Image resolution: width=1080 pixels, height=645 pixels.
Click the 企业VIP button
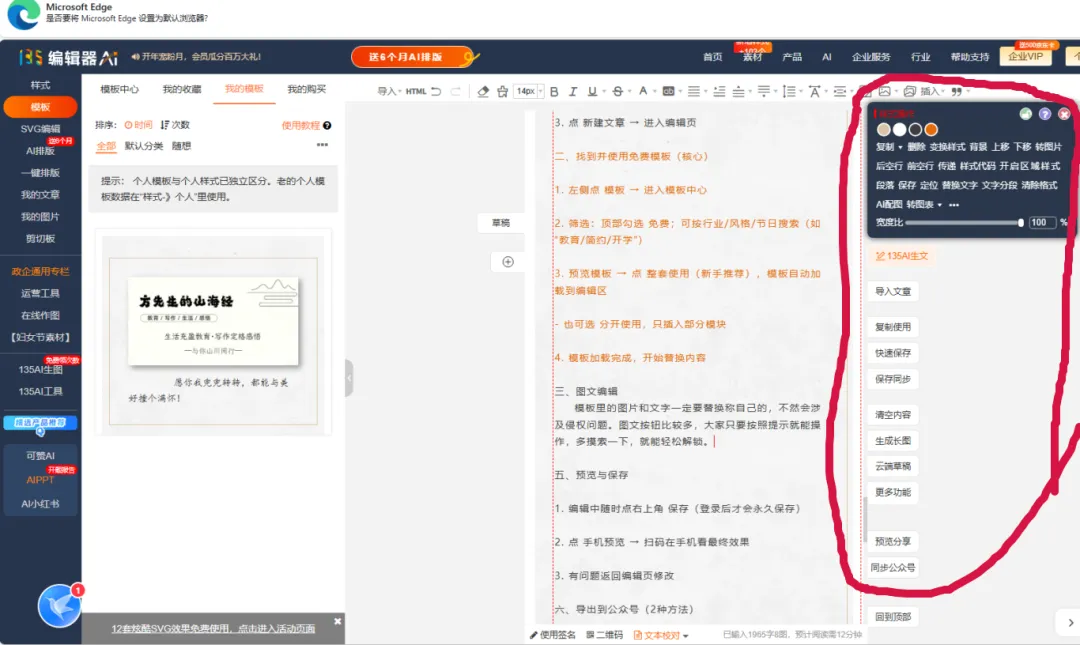[1026, 57]
